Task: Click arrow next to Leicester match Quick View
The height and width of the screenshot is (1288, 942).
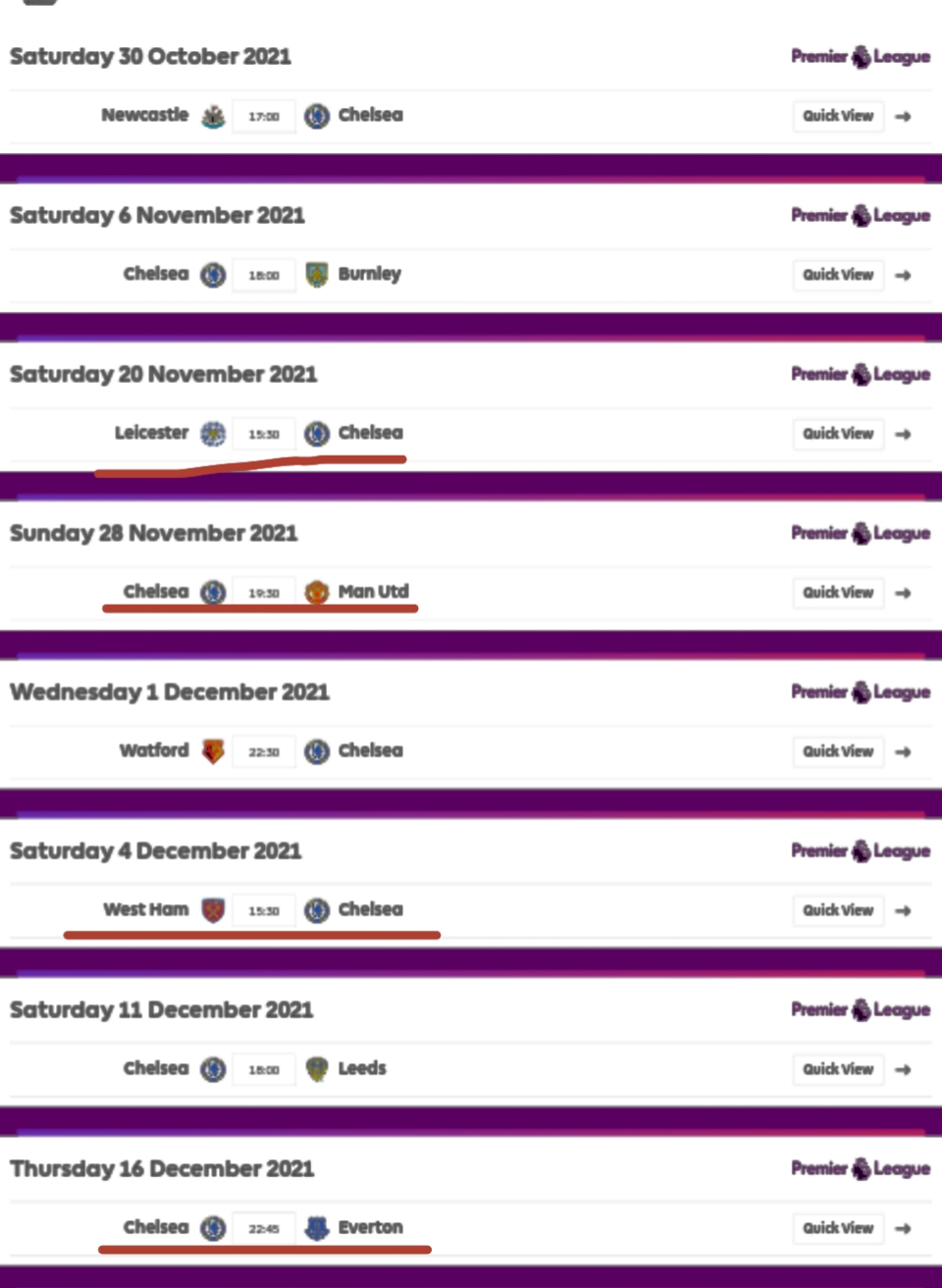Action: coord(904,434)
